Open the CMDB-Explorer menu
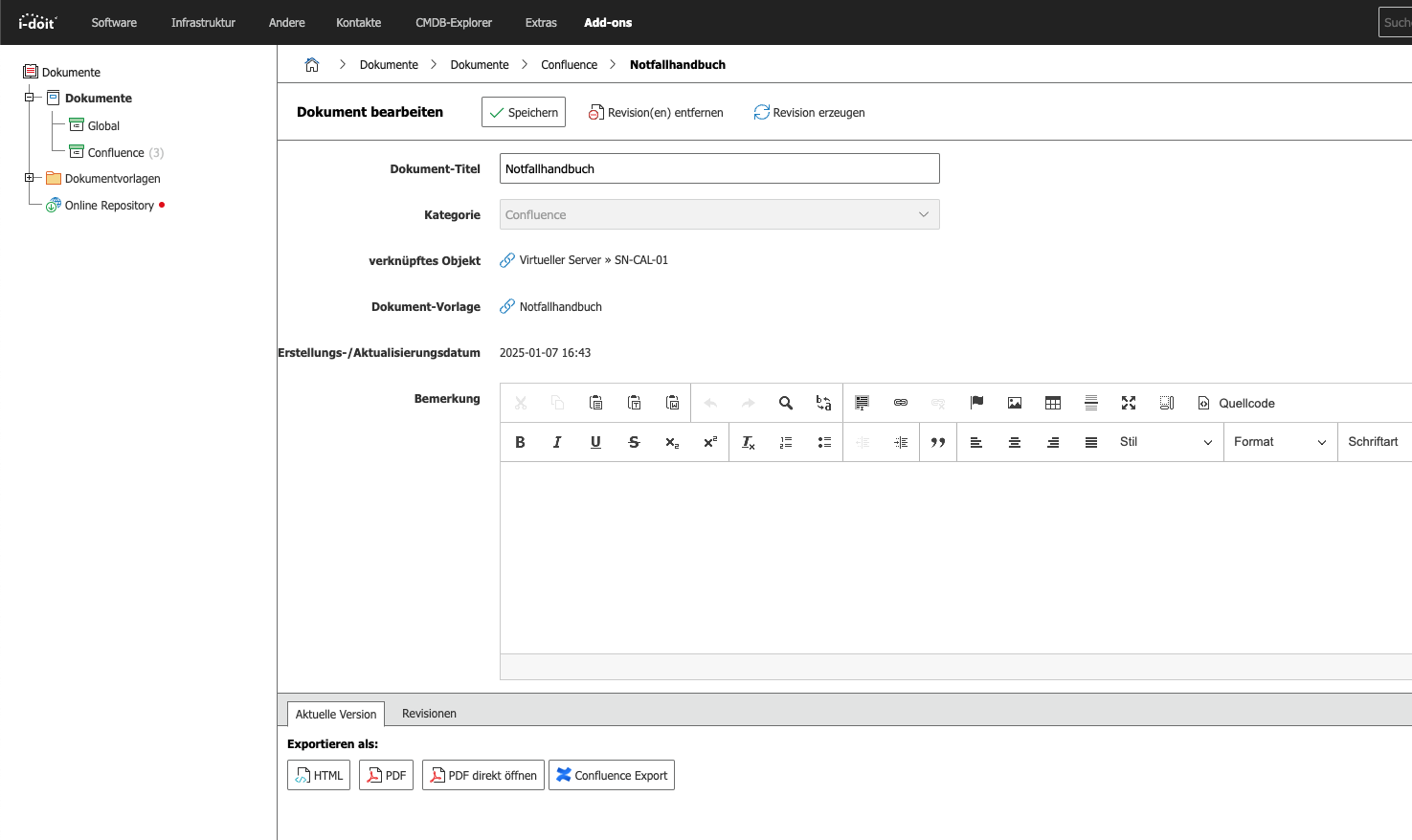Image resolution: width=1412 pixels, height=840 pixels. (x=453, y=22)
